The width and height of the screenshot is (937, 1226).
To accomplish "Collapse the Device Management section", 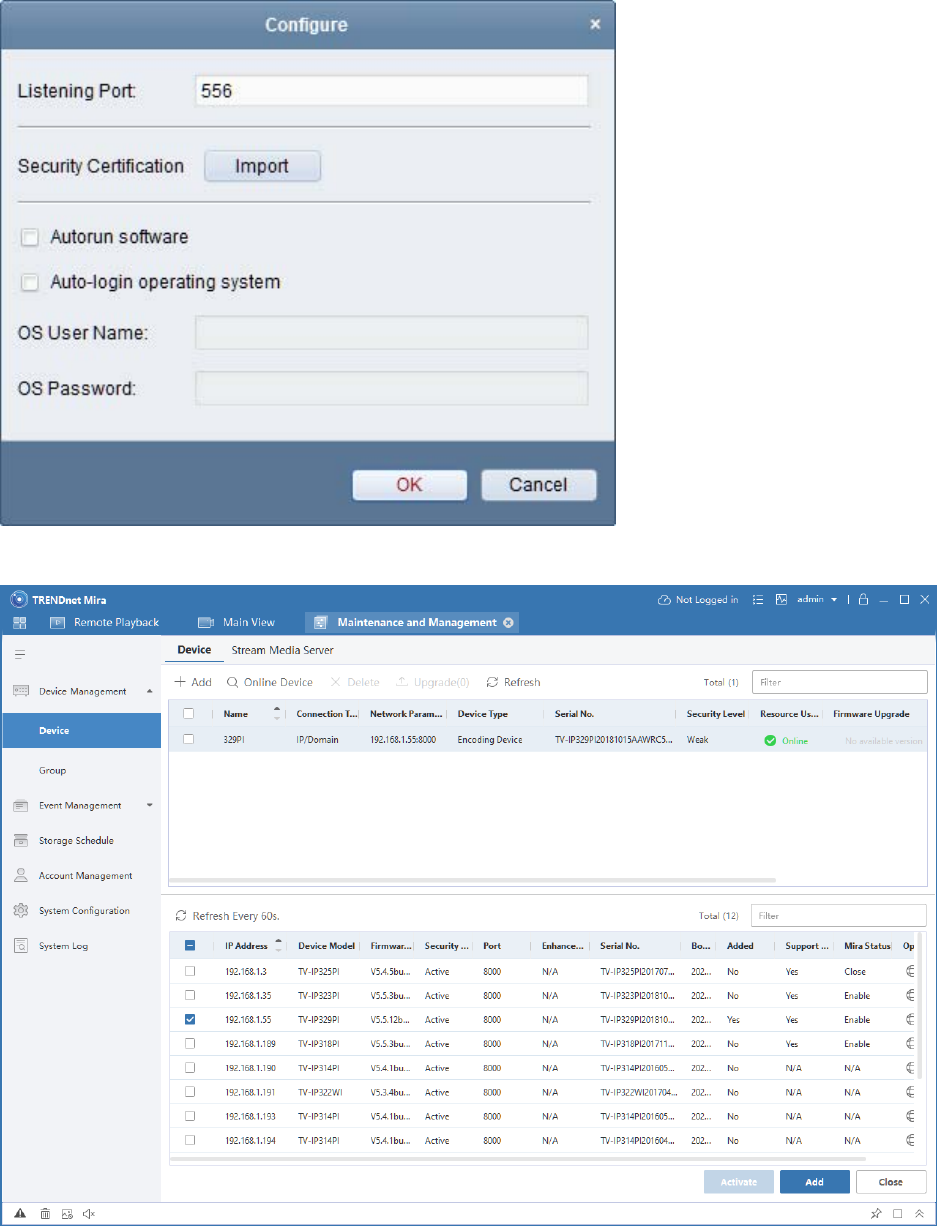I will click(150, 691).
